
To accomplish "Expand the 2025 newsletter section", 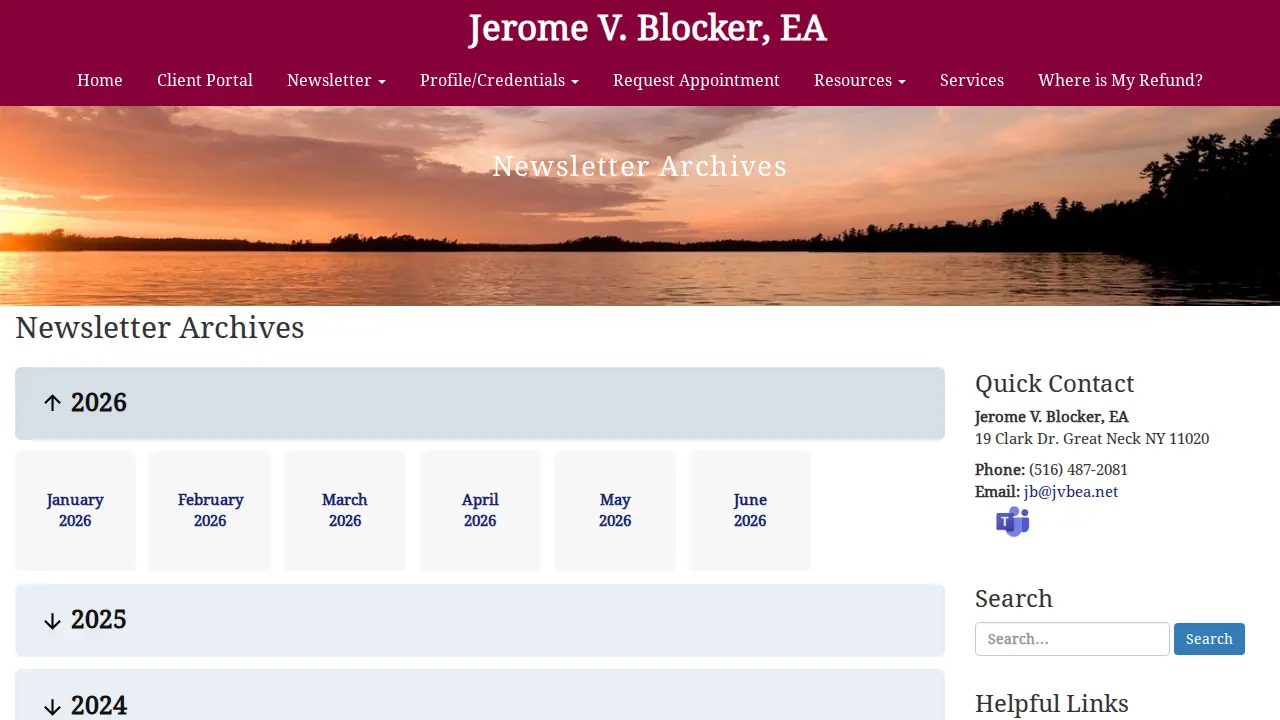I will click(480, 620).
